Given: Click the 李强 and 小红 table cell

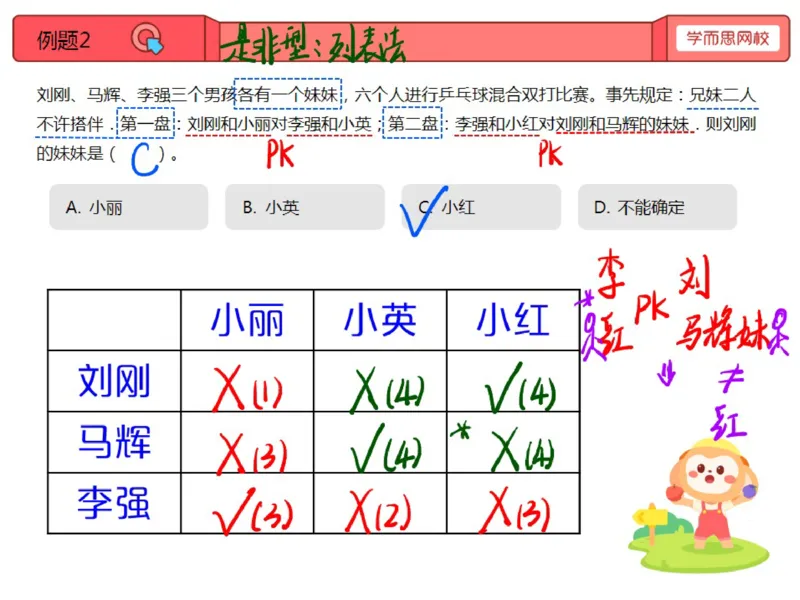Looking at the screenshot, I should [x=513, y=504].
